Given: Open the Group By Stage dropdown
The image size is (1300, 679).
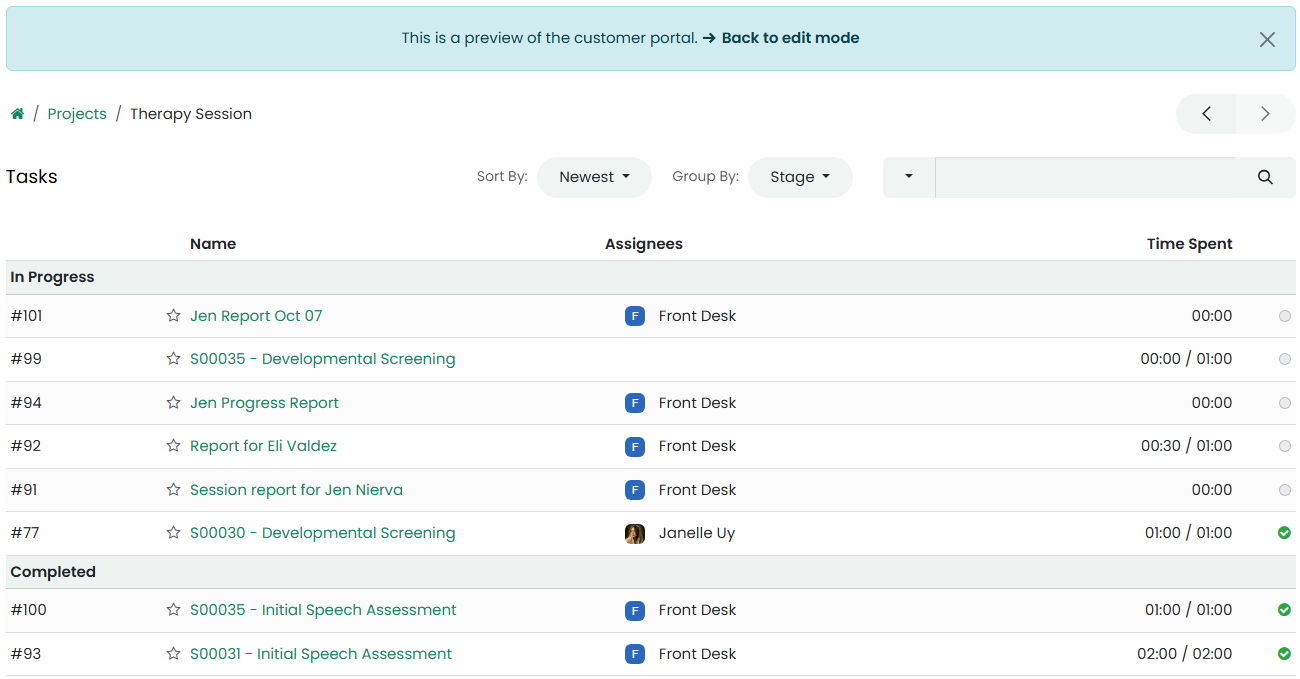Looking at the screenshot, I should click(x=800, y=177).
